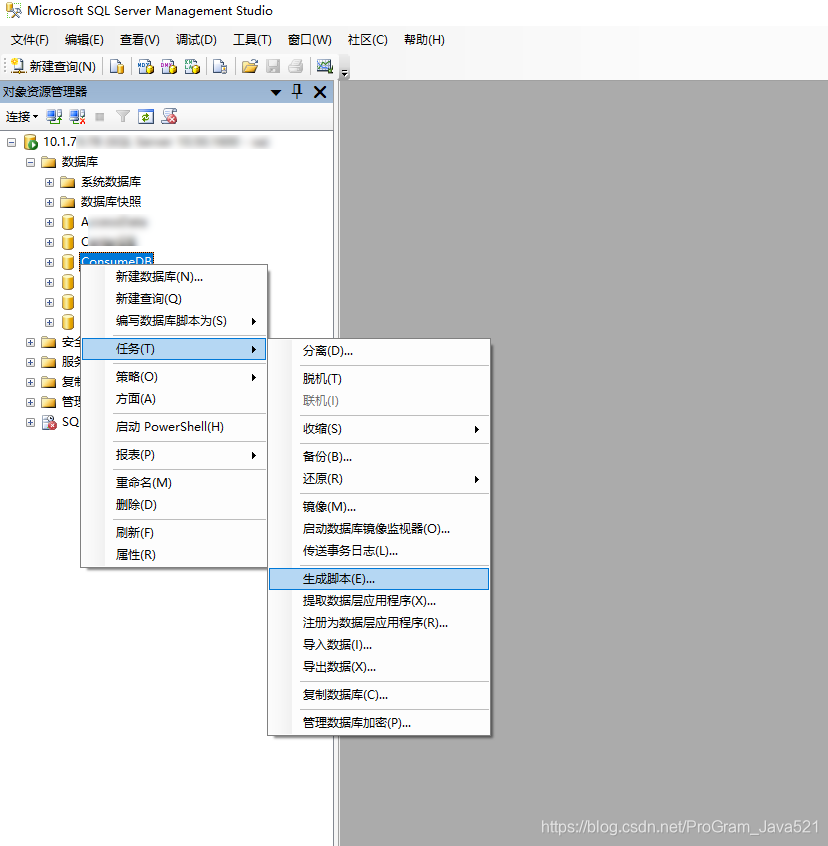
Task: Click the Activity Monitor toolbar icon
Action: pos(324,66)
